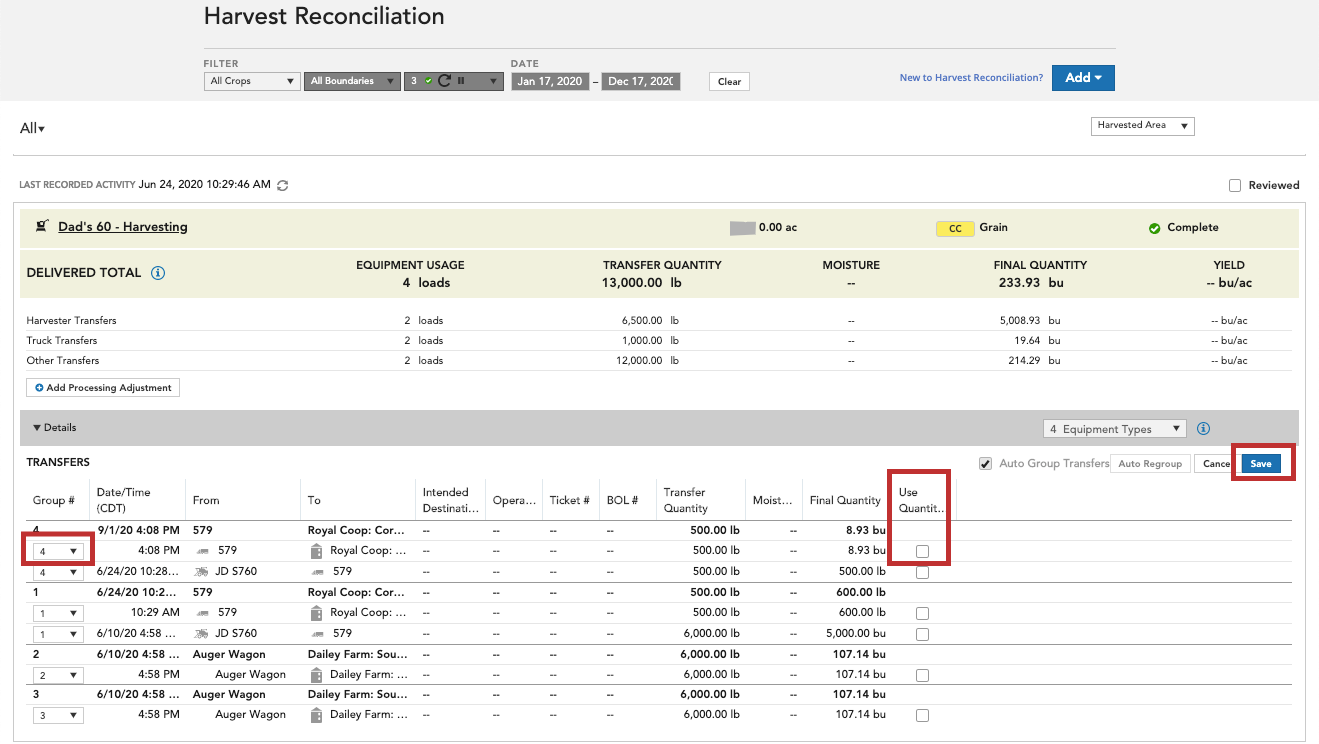
Task: Click the harvester icon next to Dad's 60
Action: [x=42, y=227]
